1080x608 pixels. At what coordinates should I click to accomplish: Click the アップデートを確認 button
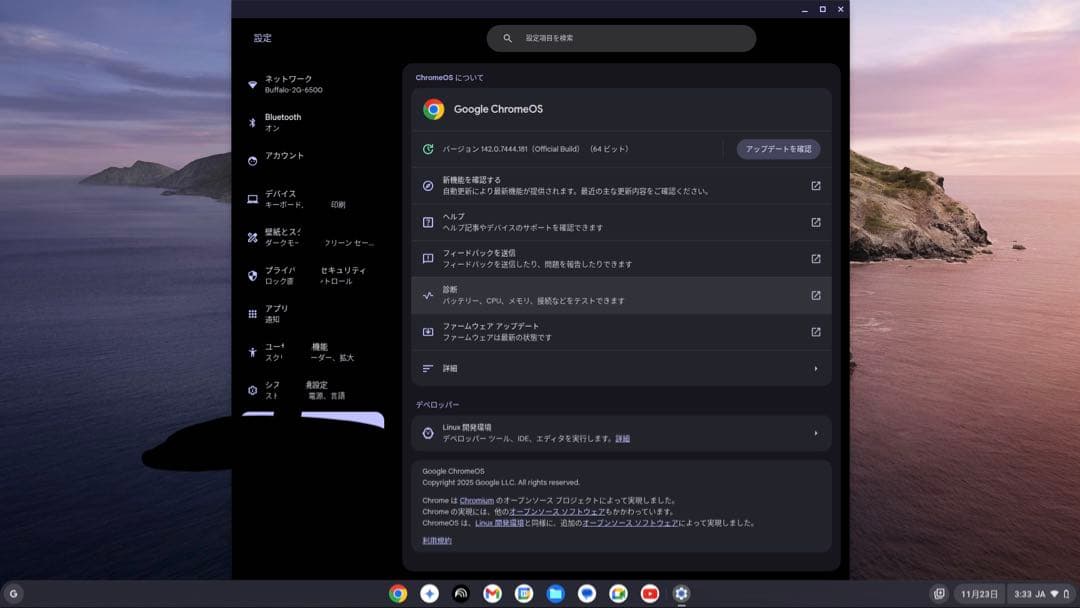(779, 148)
